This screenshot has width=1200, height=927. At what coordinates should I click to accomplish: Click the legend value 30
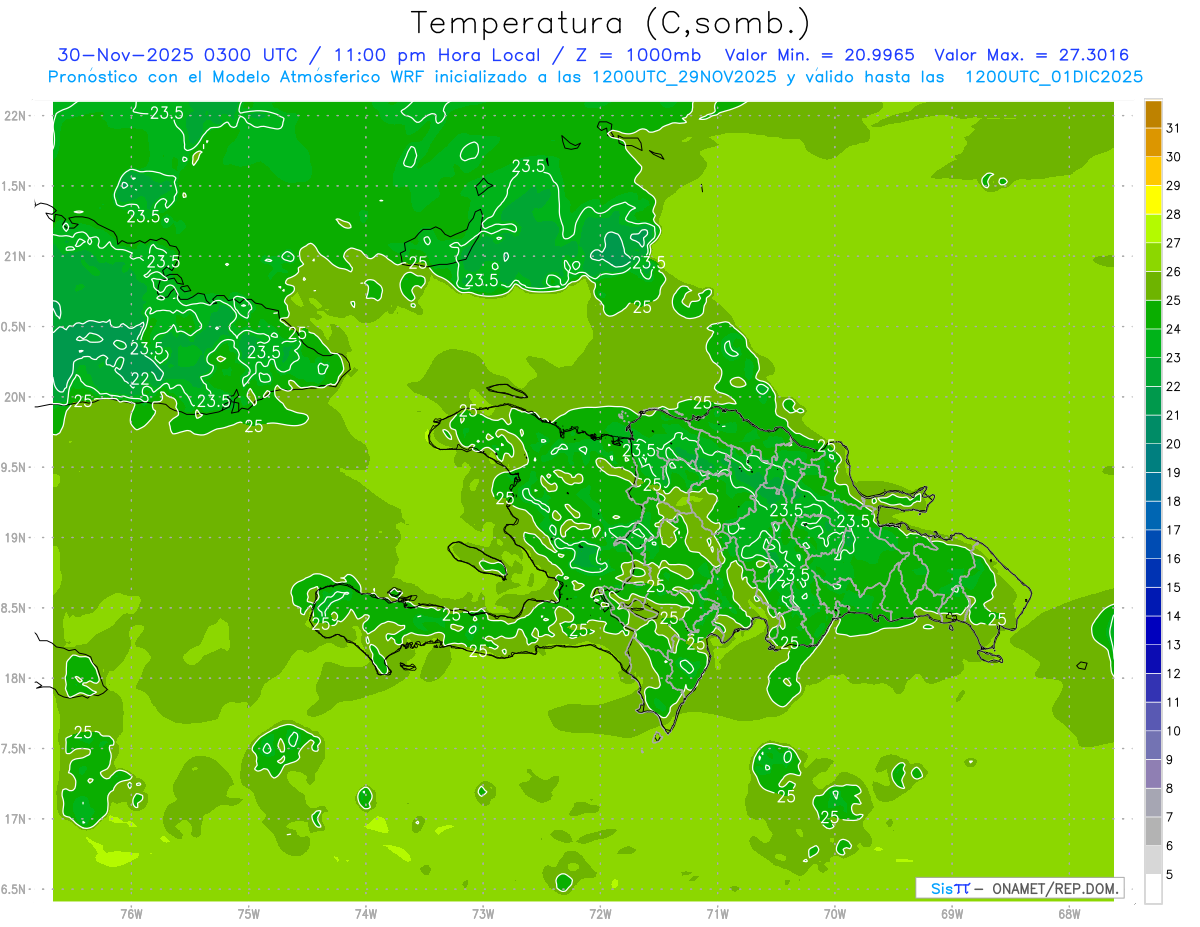pos(1174,157)
